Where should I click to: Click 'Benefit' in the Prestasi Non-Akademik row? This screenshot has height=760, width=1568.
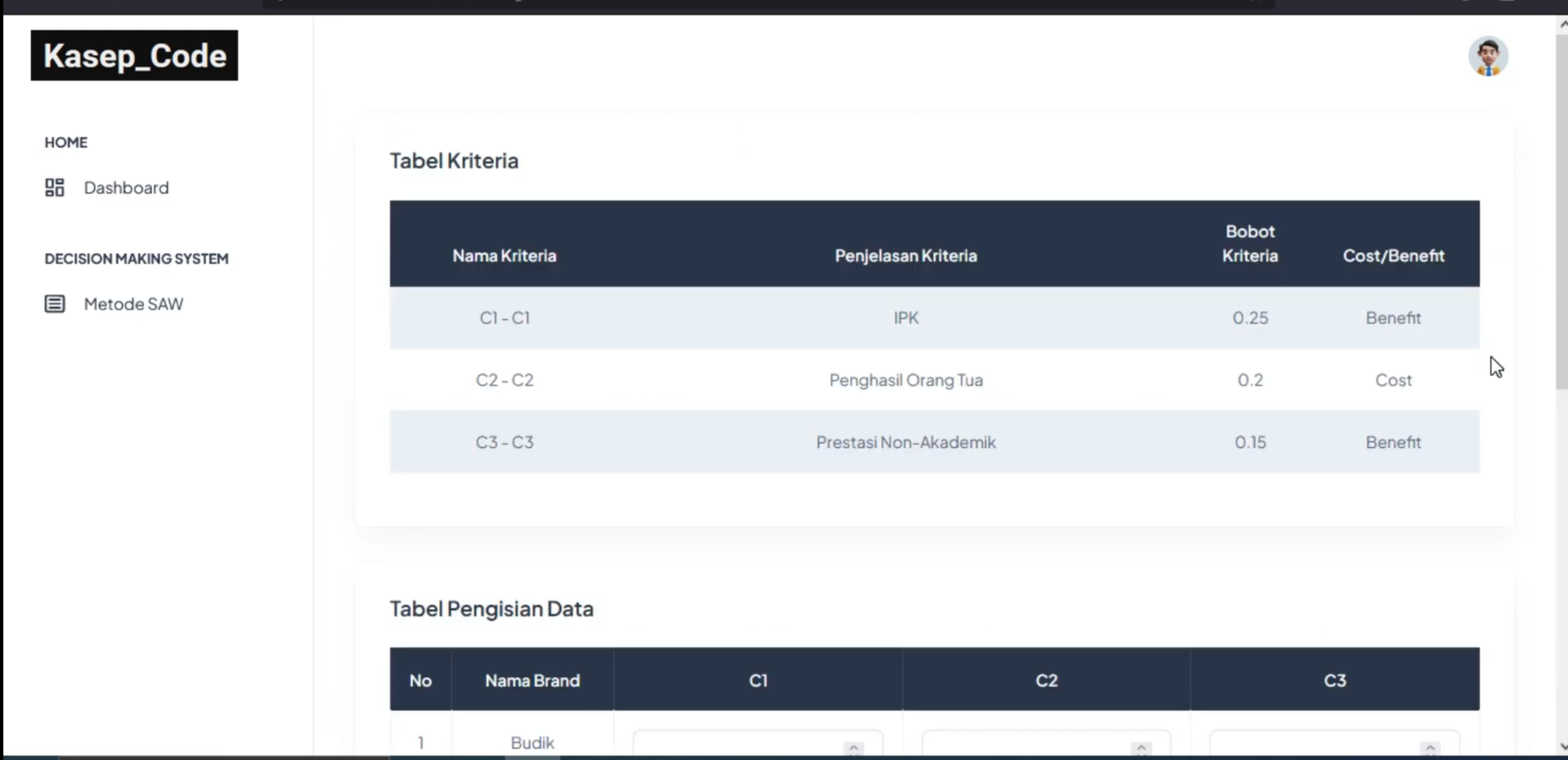coord(1393,442)
